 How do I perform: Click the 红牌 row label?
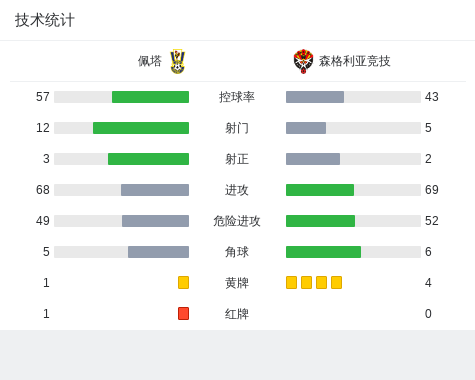click(x=237, y=314)
